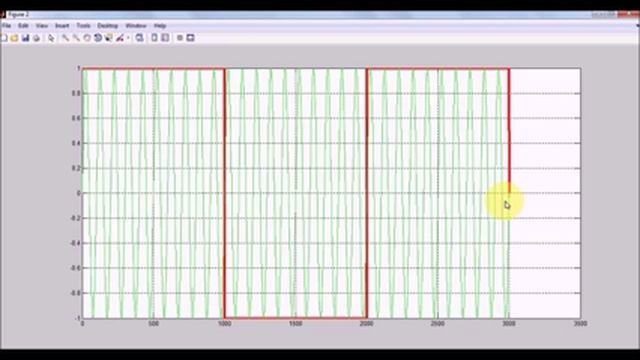Open the Help menu
The width and height of the screenshot is (640, 360).
pyautogui.click(x=160, y=26)
